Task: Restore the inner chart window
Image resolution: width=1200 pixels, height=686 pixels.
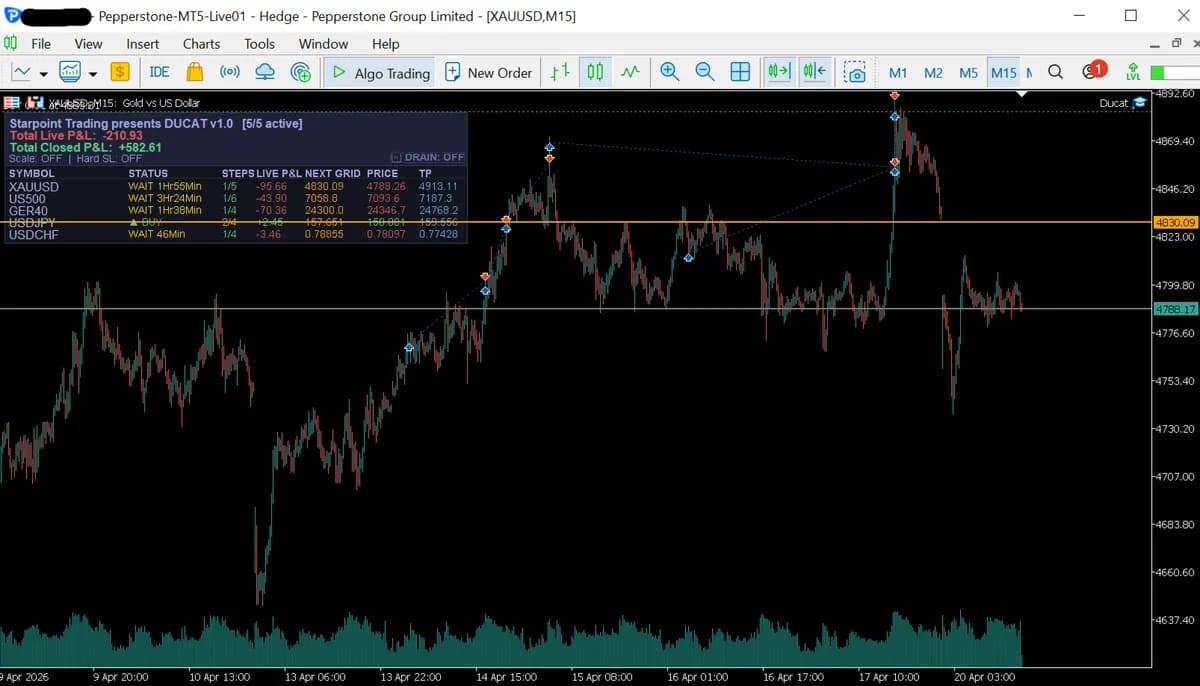Action: 1176,43
